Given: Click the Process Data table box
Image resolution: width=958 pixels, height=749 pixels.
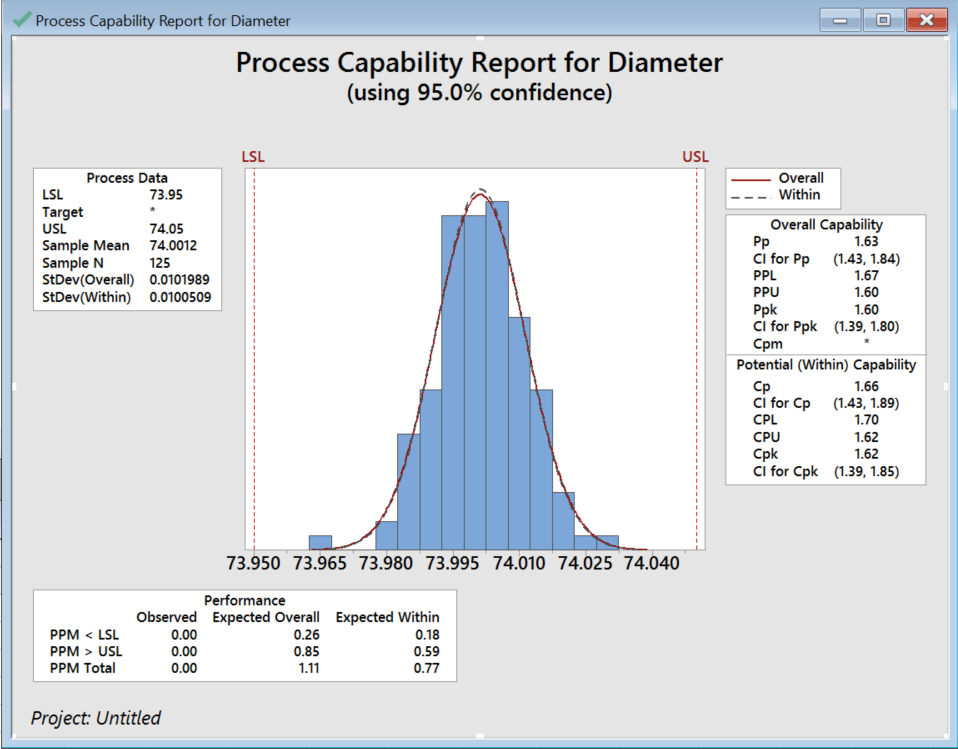Looking at the screenshot, I should pos(127,238).
